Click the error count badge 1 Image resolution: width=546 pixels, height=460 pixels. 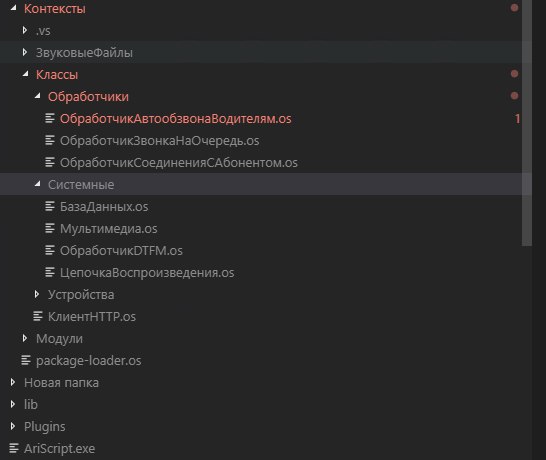coord(517,119)
